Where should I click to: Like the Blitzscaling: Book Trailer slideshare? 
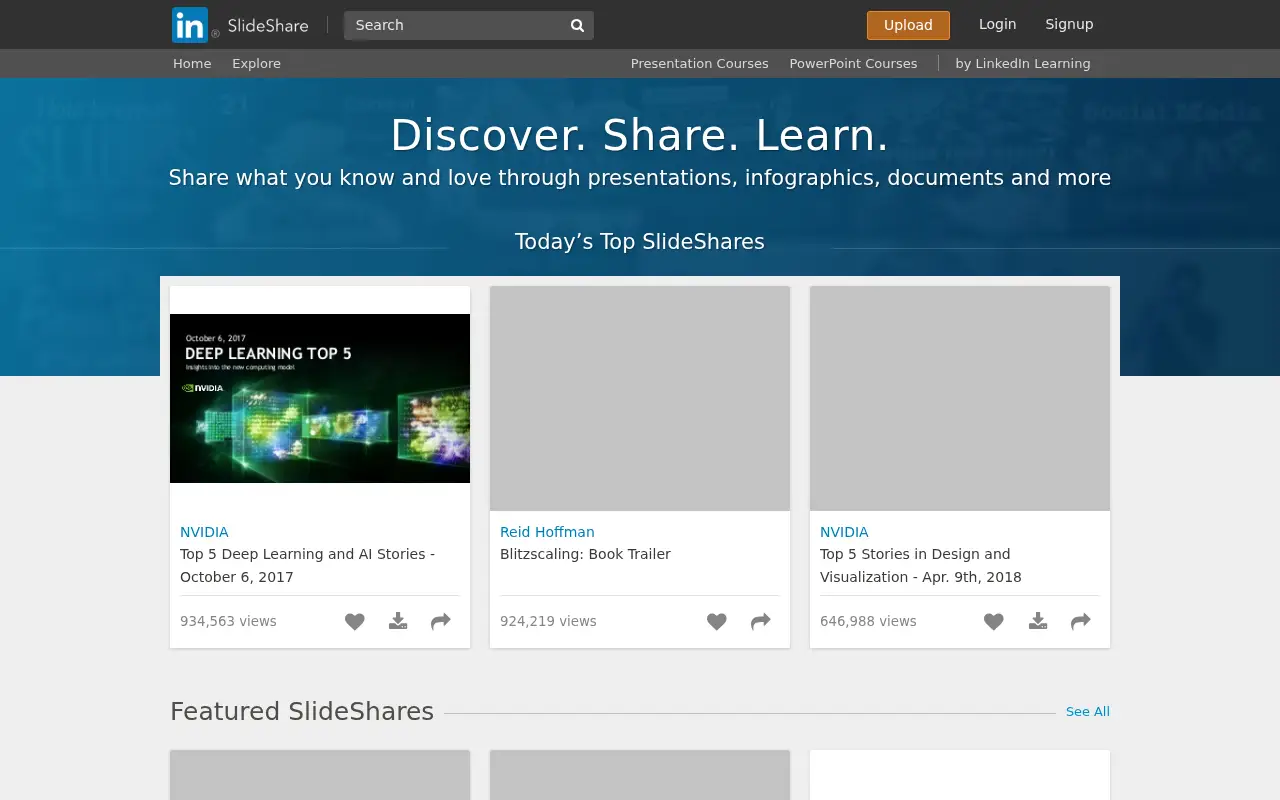click(717, 621)
